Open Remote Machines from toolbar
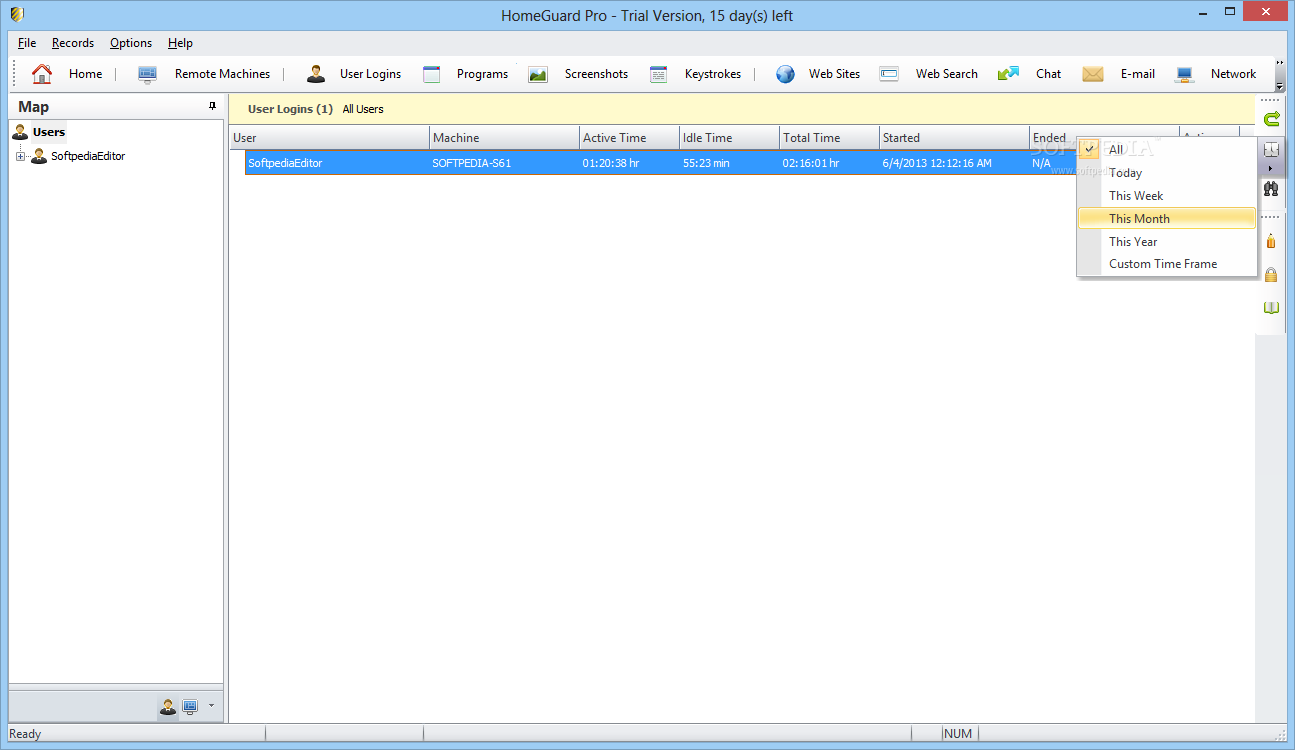 [x=204, y=74]
